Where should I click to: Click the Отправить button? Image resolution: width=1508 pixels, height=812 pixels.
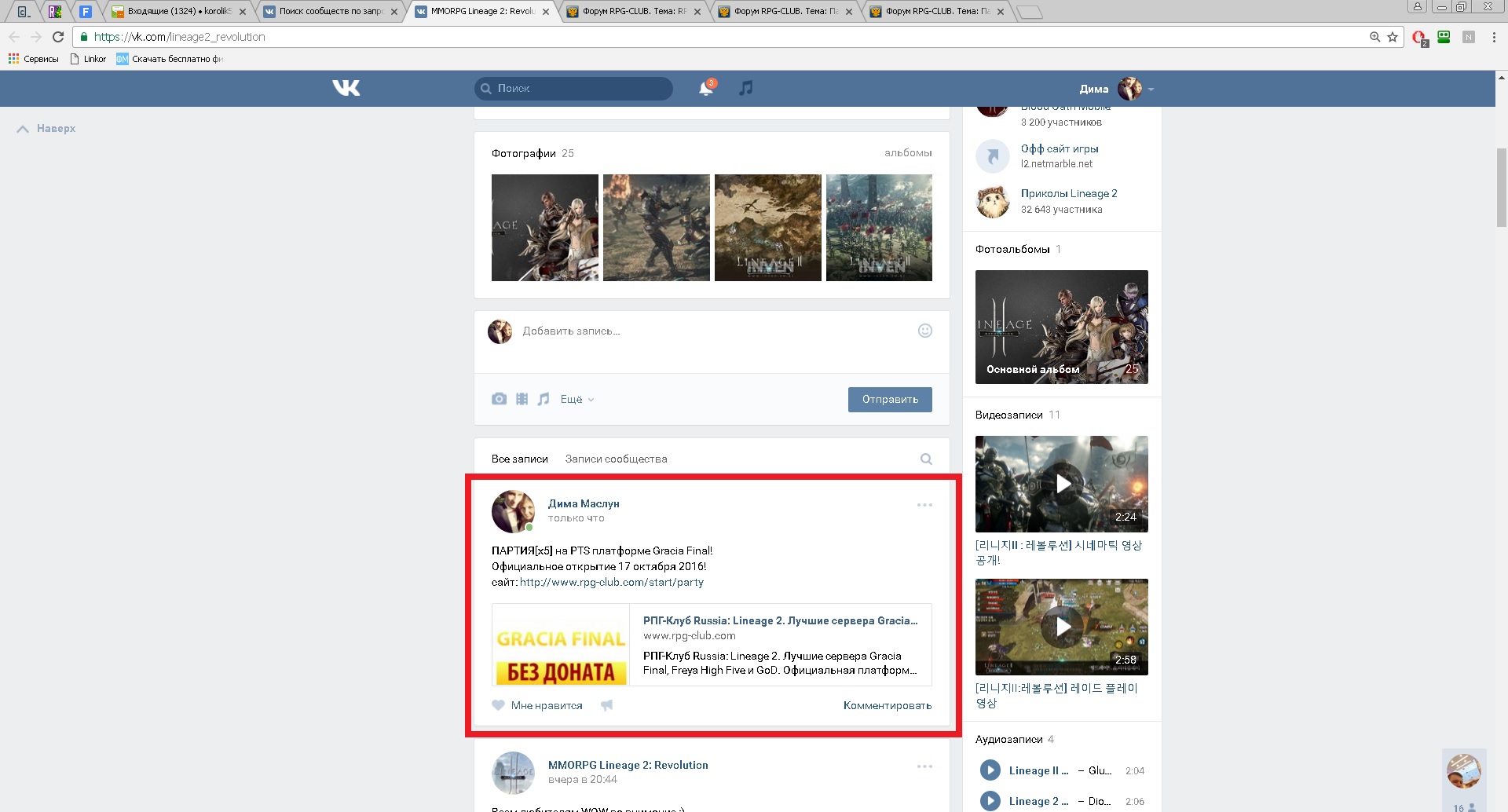click(x=890, y=400)
